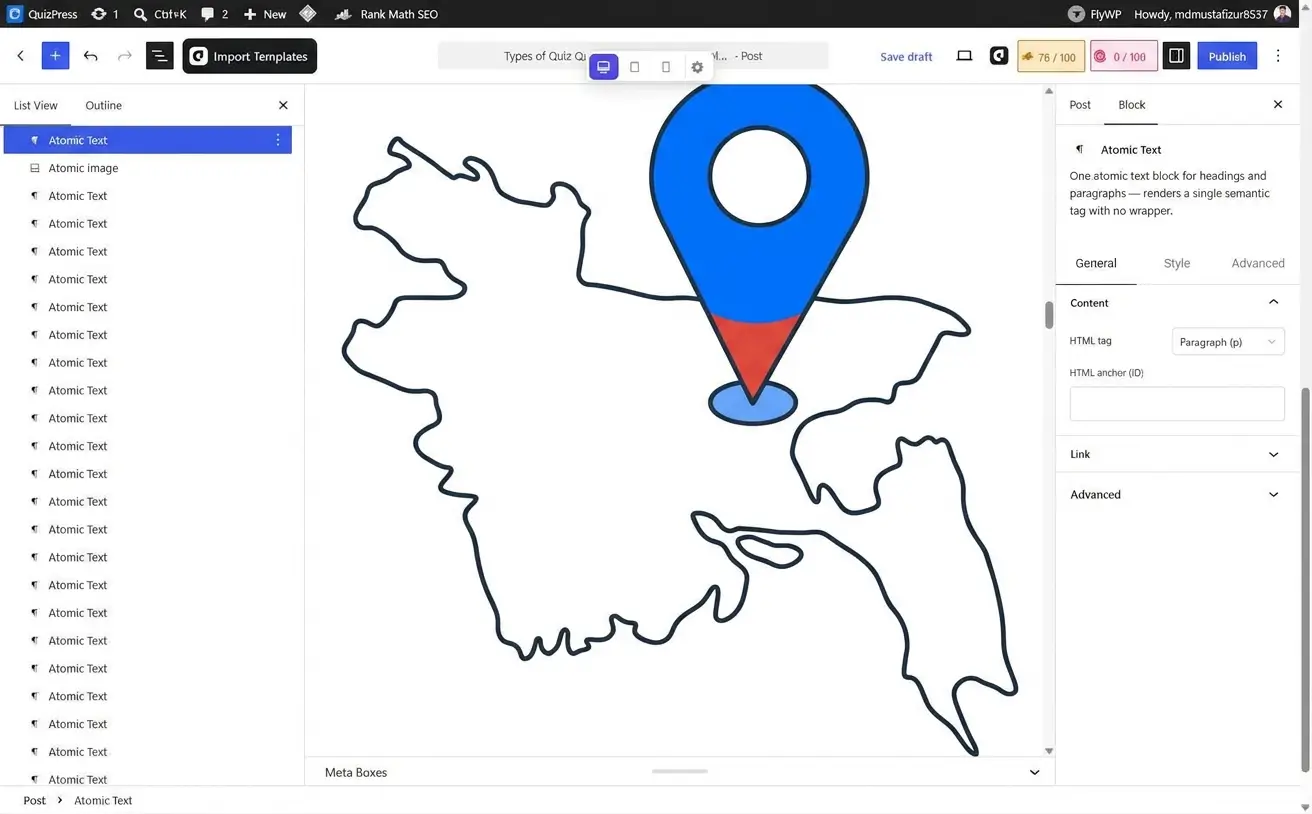Expand the Advanced section in sidebar
The image size is (1312, 814).
(1177, 495)
